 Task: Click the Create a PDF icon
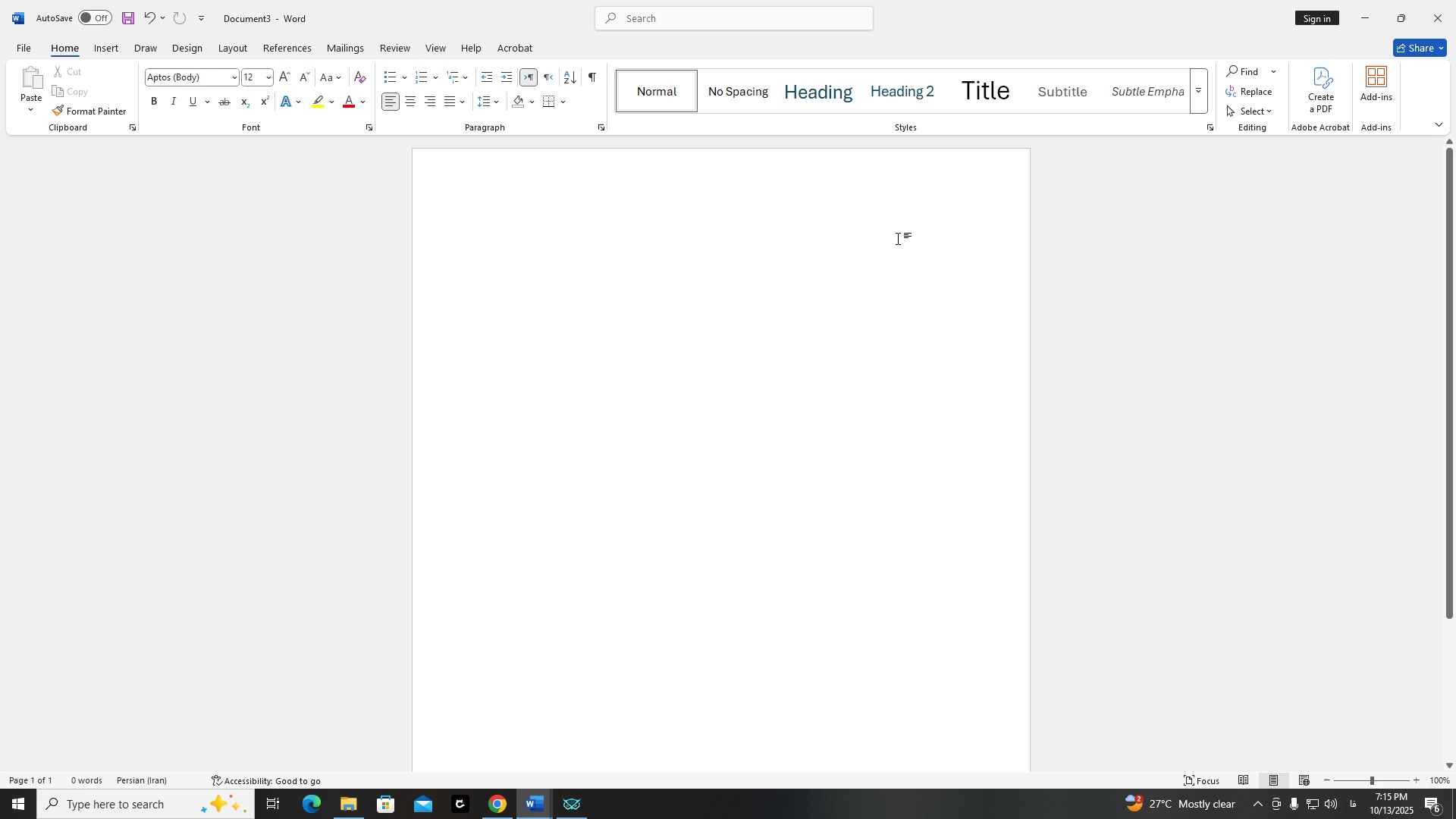(1321, 89)
